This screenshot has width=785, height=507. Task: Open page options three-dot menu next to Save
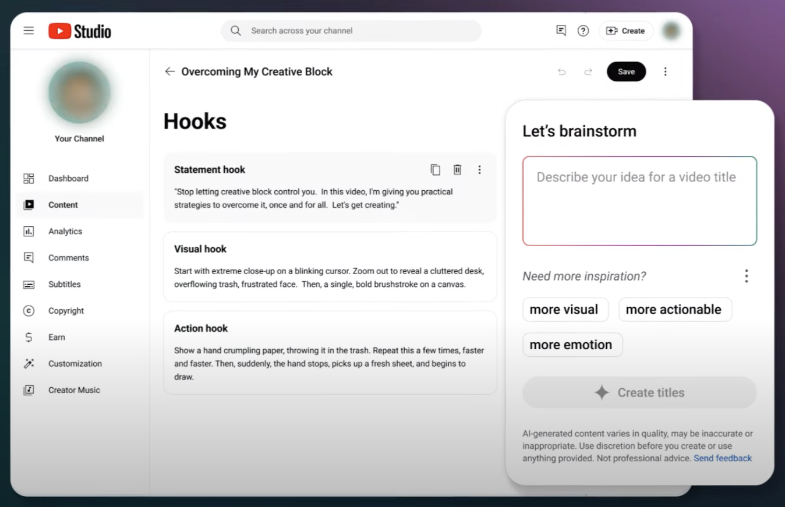(x=666, y=72)
